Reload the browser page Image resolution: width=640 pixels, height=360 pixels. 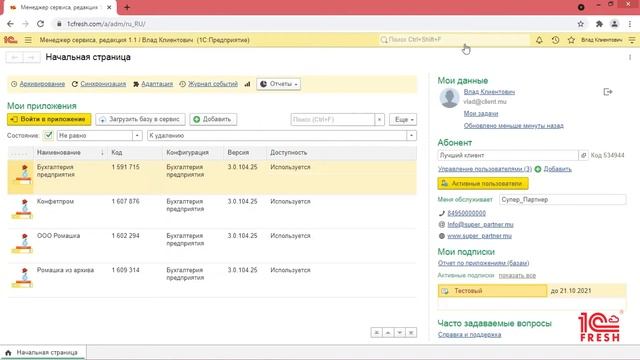[x=40, y=24]
